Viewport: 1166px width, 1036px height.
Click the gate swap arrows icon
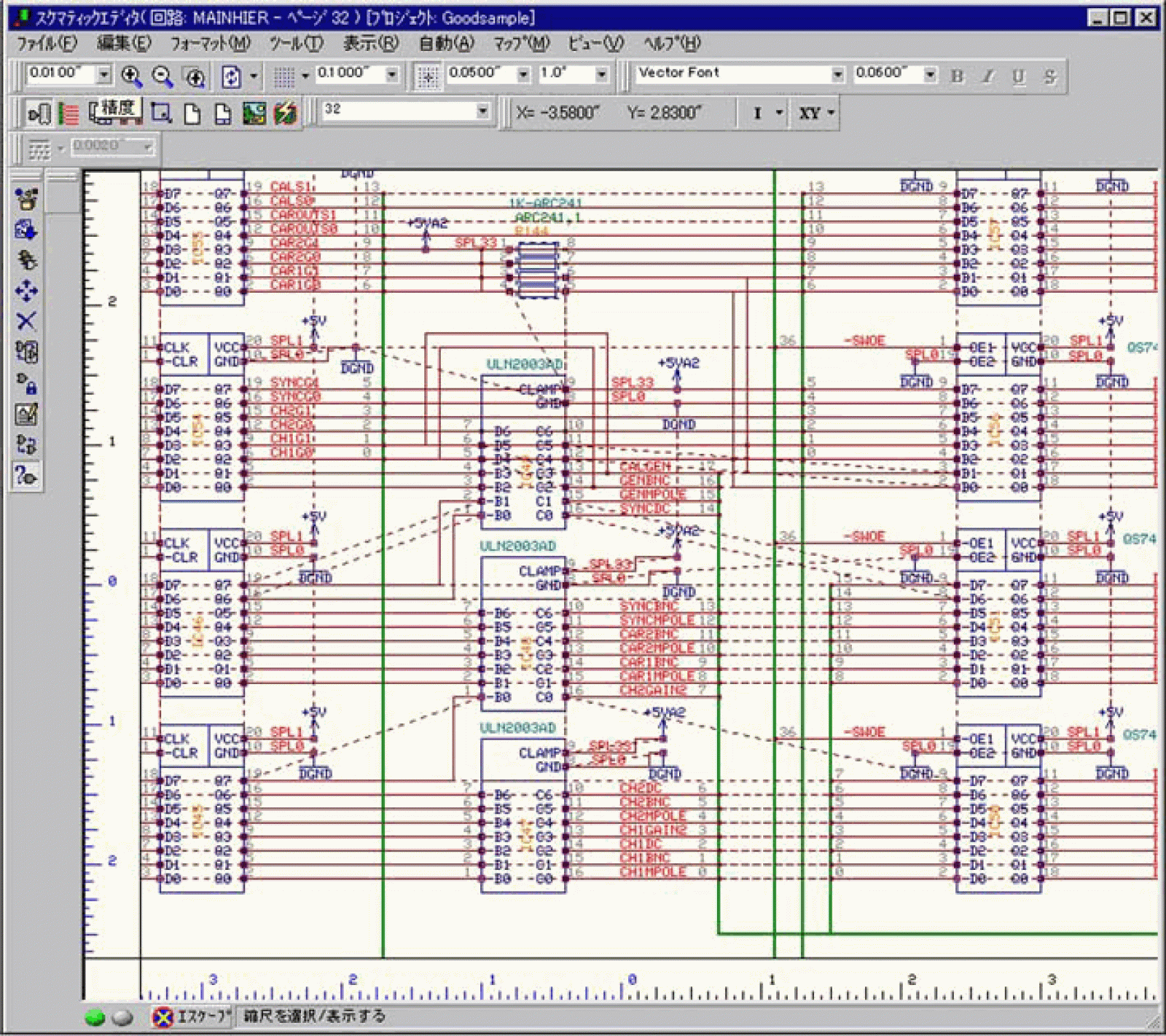[26, 444]
